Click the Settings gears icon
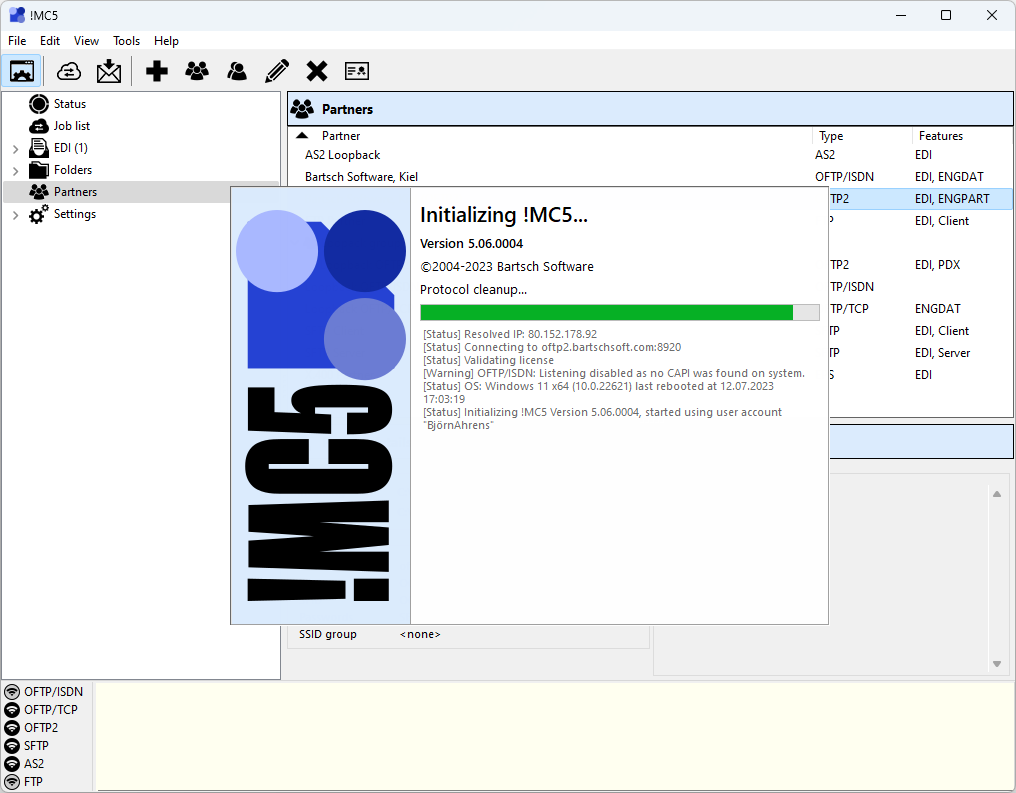The height and width of the screenshot is (793, 1016). click(39, 214)
